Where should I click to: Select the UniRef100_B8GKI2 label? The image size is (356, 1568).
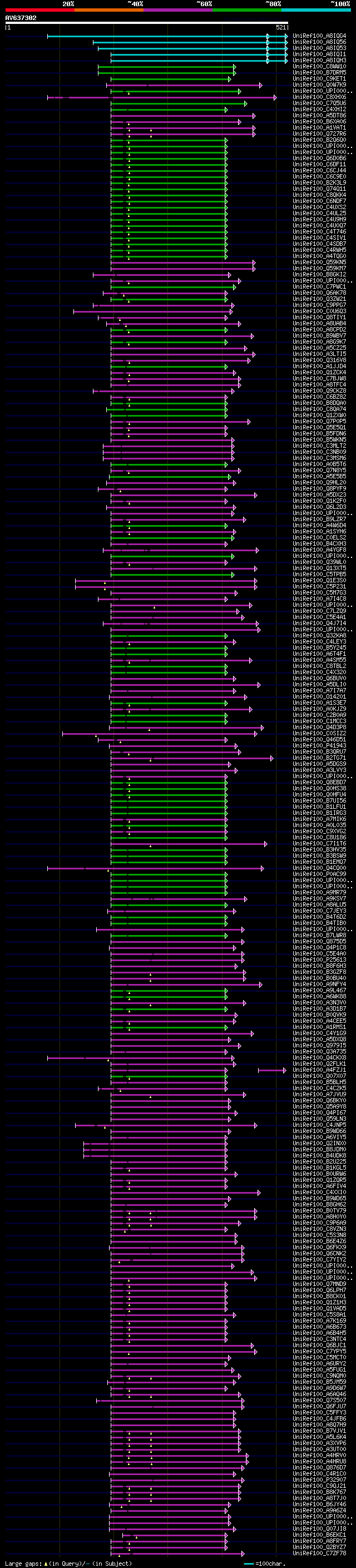coord(319,275)
